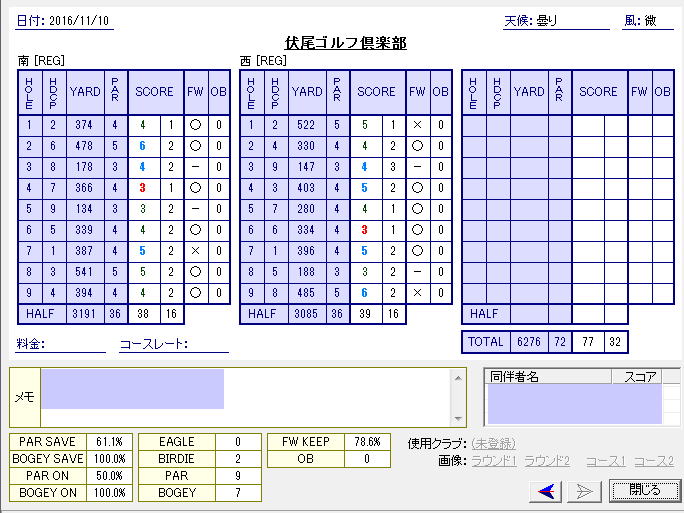
Task: Click the 南 half yardage 3191
Action: [x=84, y=314]
